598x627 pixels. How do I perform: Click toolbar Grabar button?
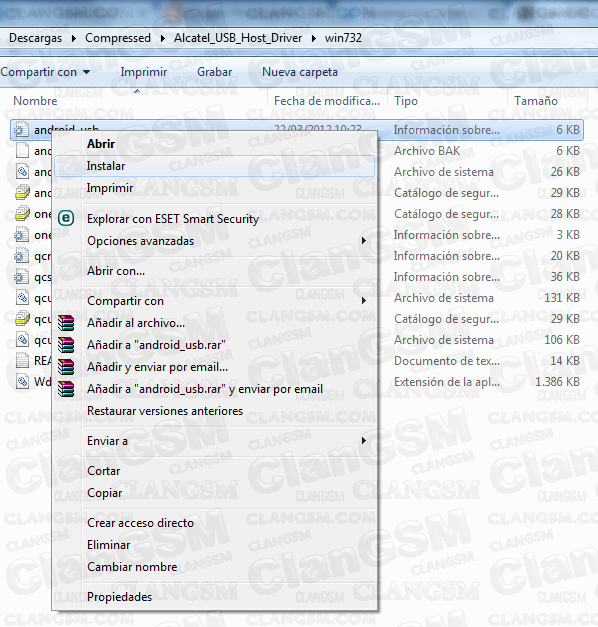(214, 72)
